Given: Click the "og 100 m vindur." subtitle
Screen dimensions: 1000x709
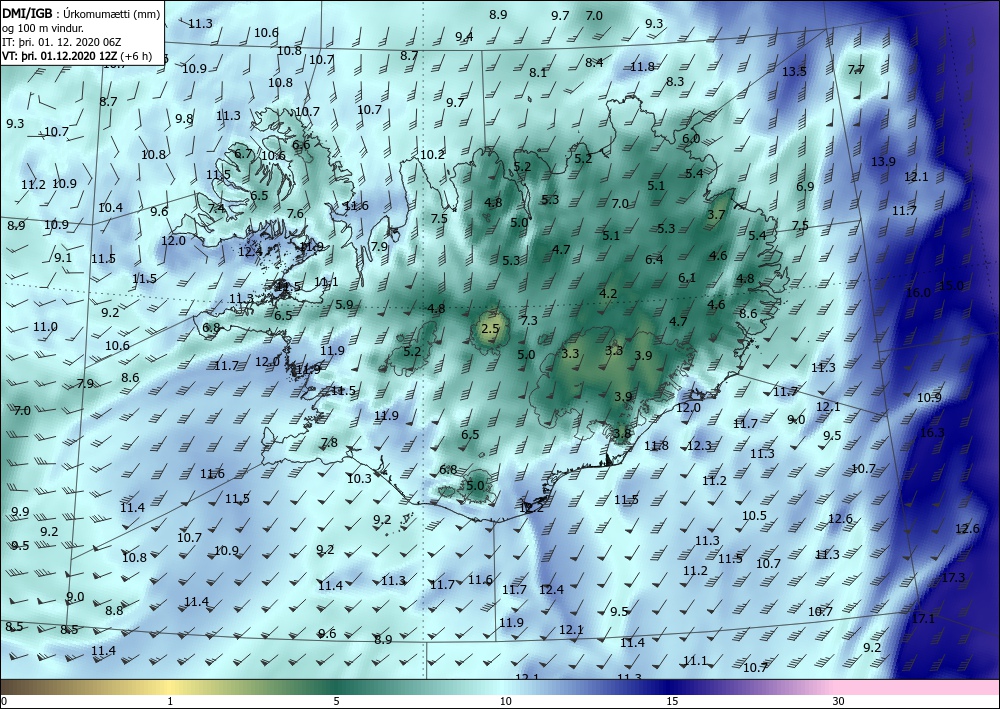Looking at the screenshot, I should [x=43, y=28].
